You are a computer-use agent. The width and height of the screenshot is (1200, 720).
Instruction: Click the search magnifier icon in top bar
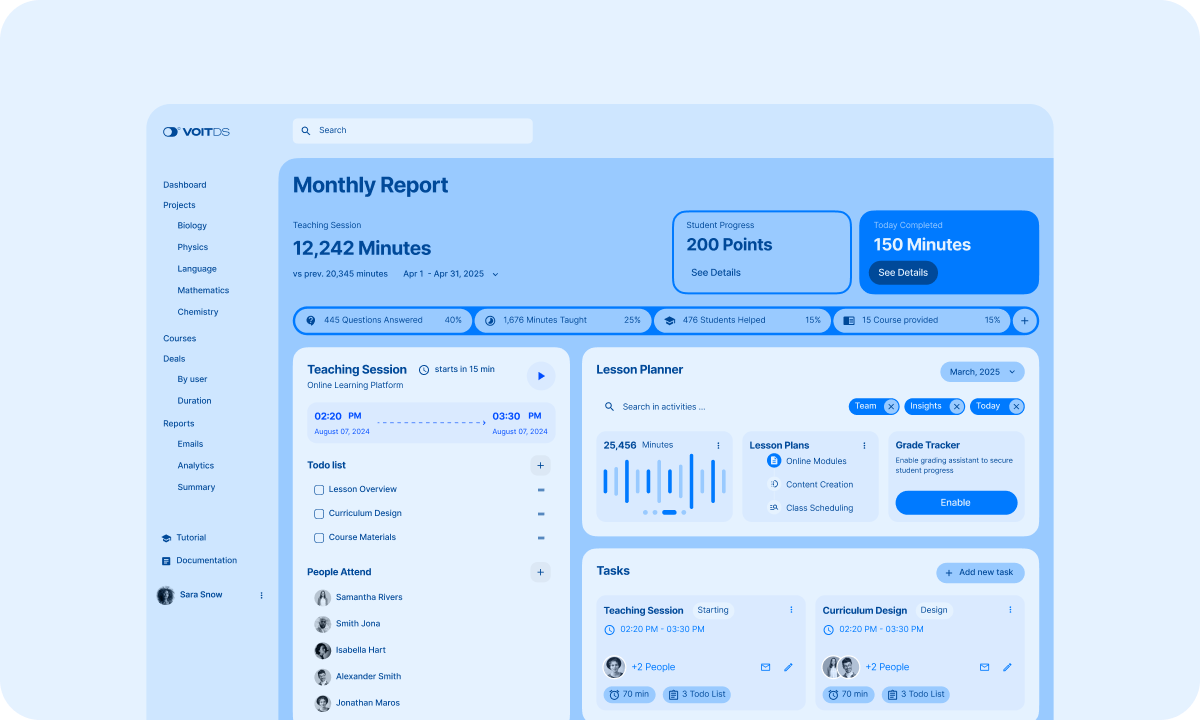[x=305, y=130]
